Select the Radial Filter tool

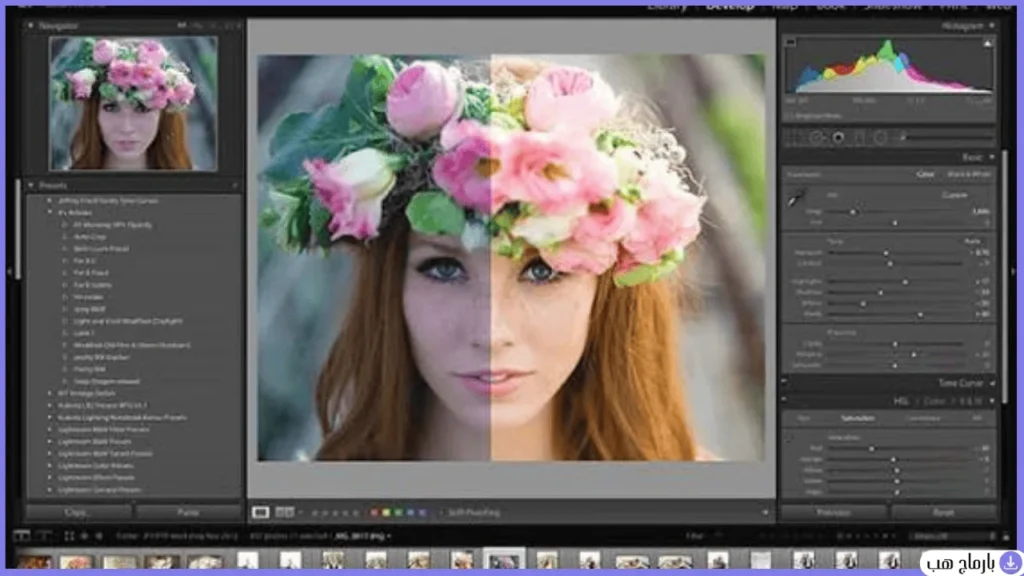tap(880, 138)
